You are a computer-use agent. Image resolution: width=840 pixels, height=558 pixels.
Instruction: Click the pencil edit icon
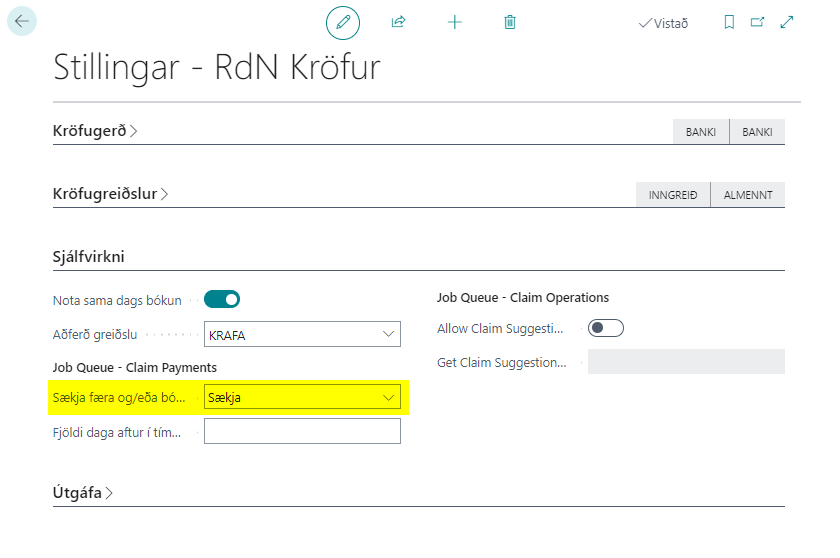point(343,22)
